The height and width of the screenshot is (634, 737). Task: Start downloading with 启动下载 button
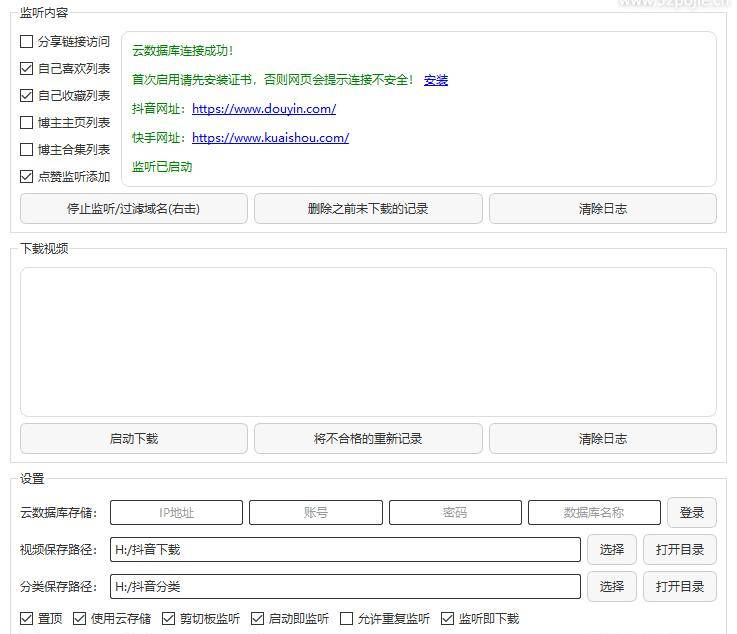(x=134, y=439)
